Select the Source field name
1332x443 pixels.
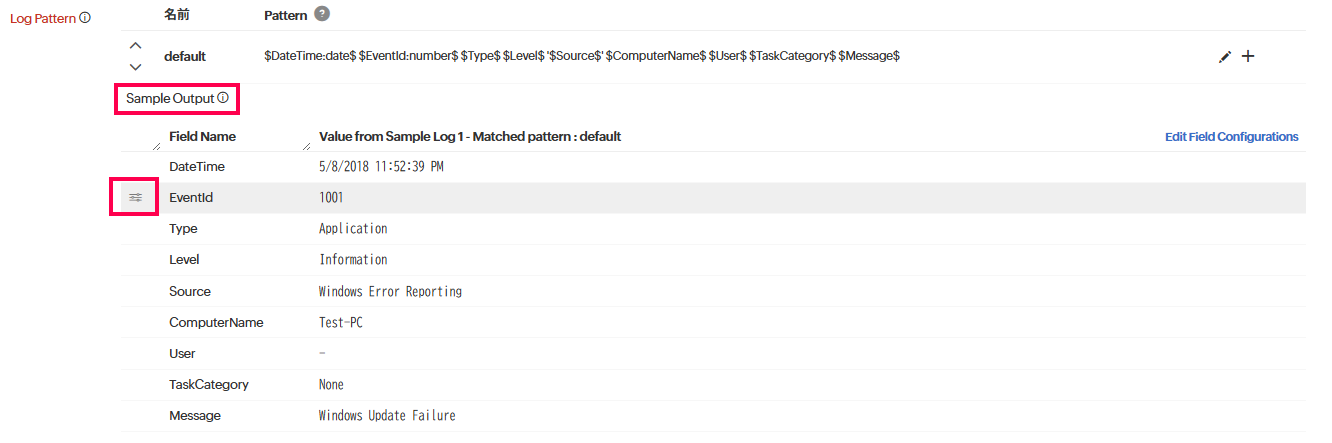tap(190, 292)
